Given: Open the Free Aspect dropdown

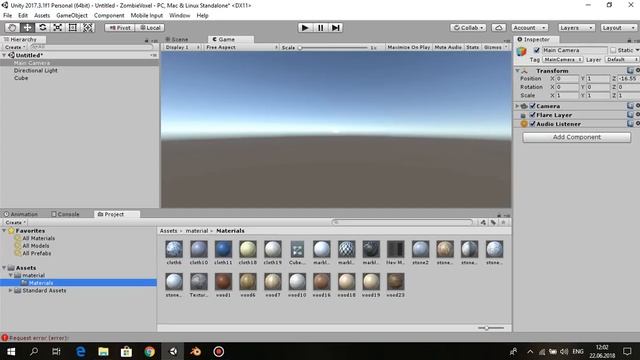Looking at the screenshot, I should tap(241, 47).
